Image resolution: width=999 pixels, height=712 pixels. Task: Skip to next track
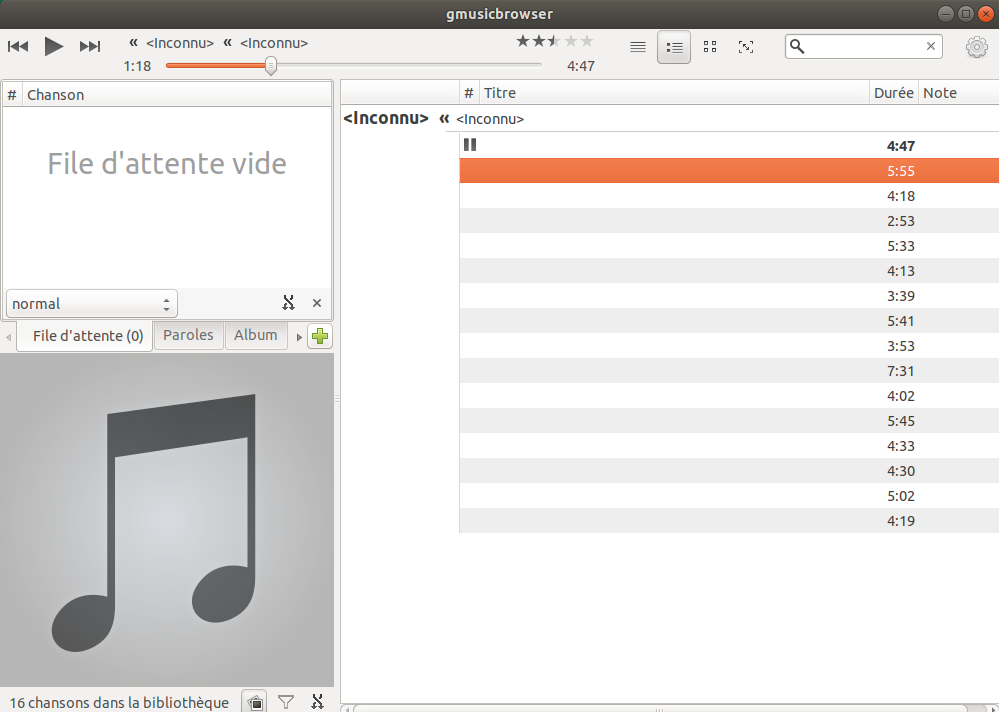click(x=90, y=46)
